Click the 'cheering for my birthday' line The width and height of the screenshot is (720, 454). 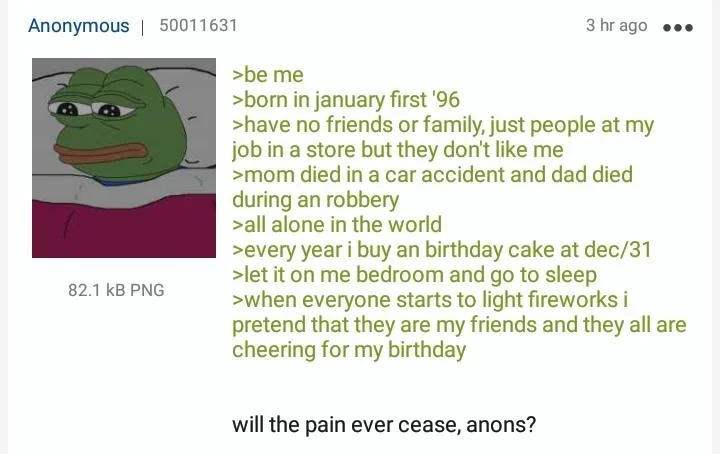[x=349, y=350]
